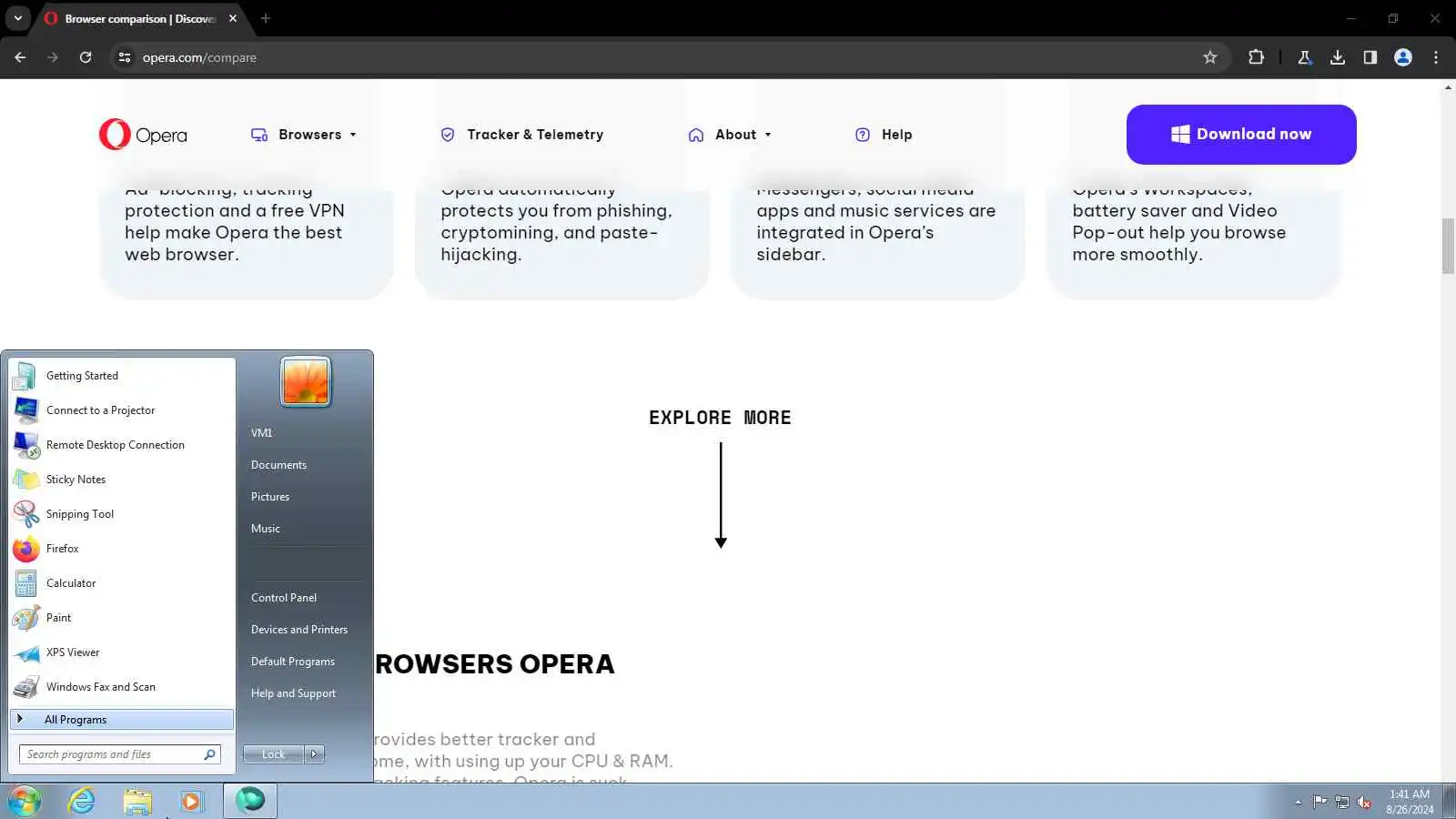Screen dimensions: 1456x819
Task: Open the Help link in navigation
Action: 884,135
